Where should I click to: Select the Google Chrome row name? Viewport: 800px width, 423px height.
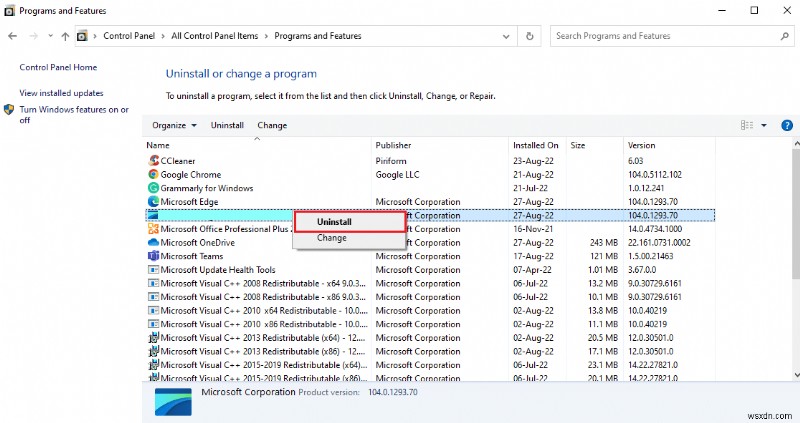(x=191, y=175)
